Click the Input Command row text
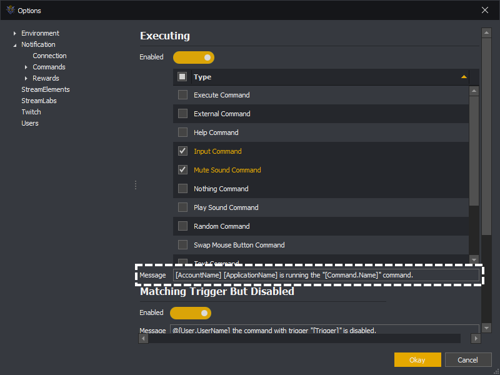This screenshot has width=500, height=375. point(218,151)
